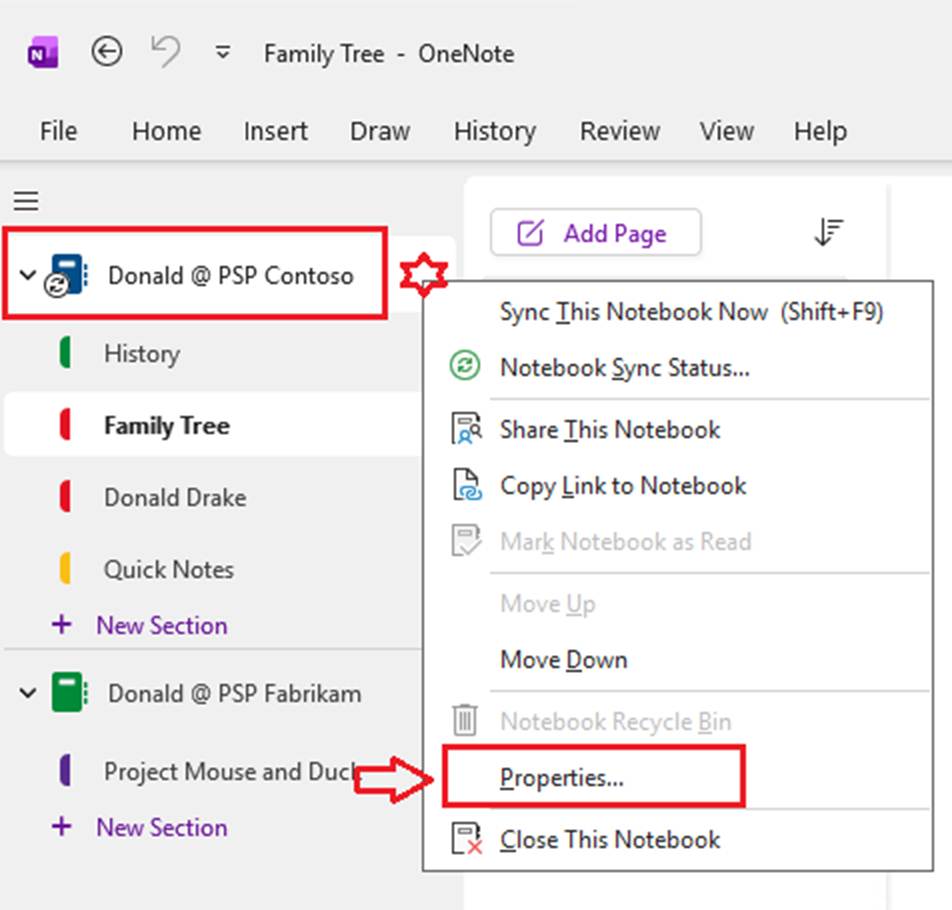Add New Section under Contoso notebook
This screenshot has width=952, height=910.
tap(161, 625)
